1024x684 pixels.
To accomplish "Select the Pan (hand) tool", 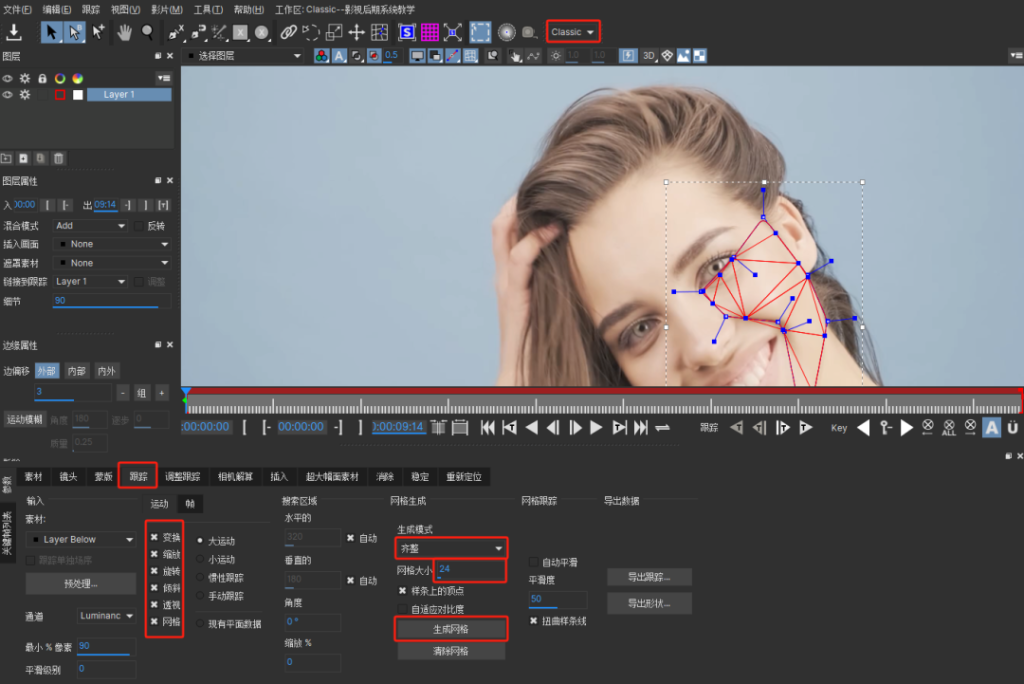I will pos(122,32).
